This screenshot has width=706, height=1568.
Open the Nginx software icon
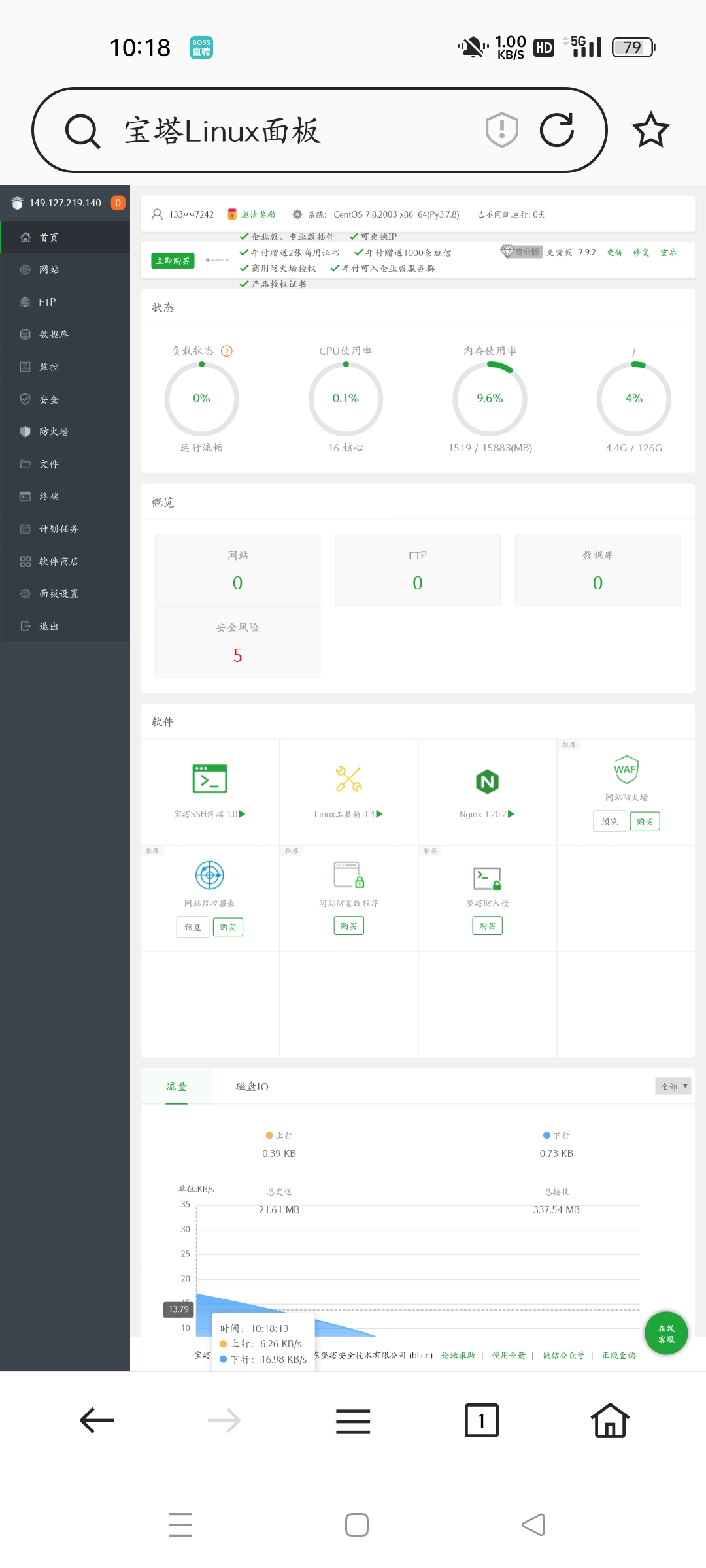pos(487,781)
